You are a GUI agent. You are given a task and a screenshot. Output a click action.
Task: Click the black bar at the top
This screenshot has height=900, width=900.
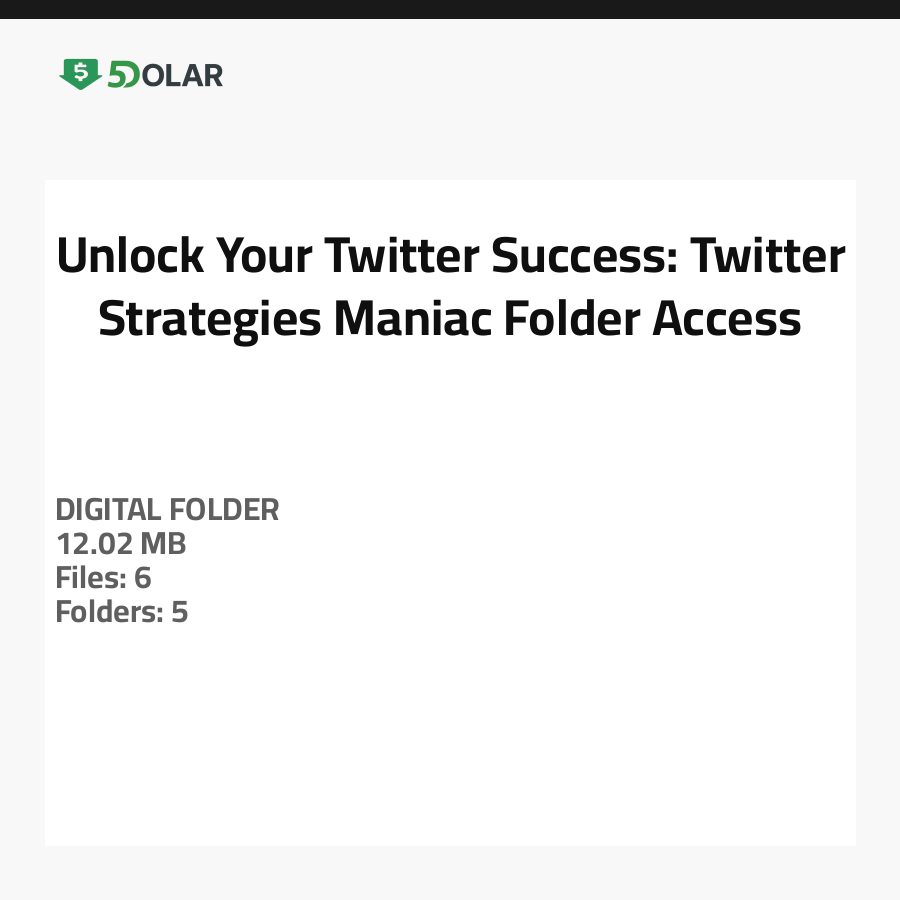[450, 9]
